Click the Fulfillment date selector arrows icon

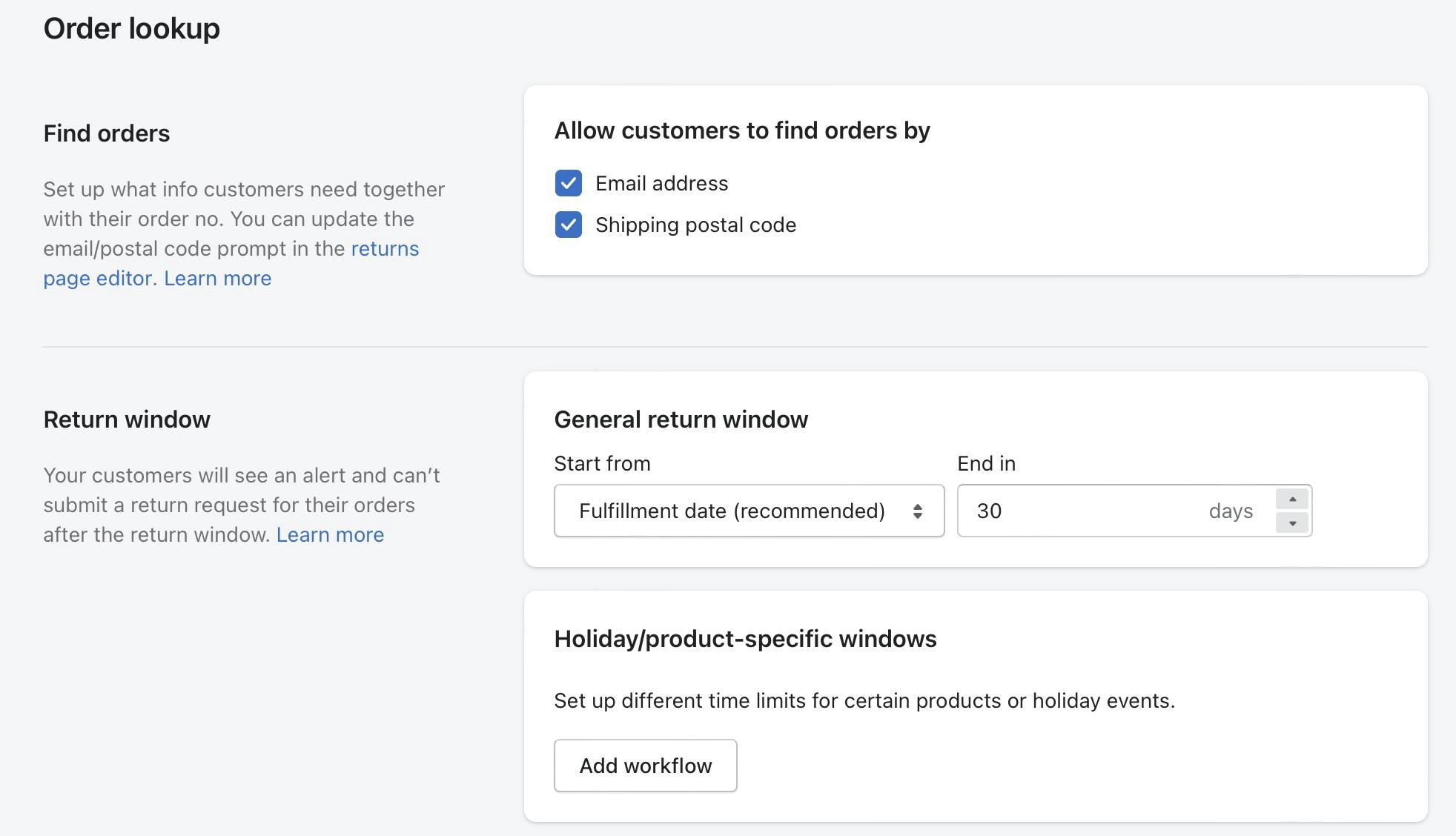pos(917,511)
